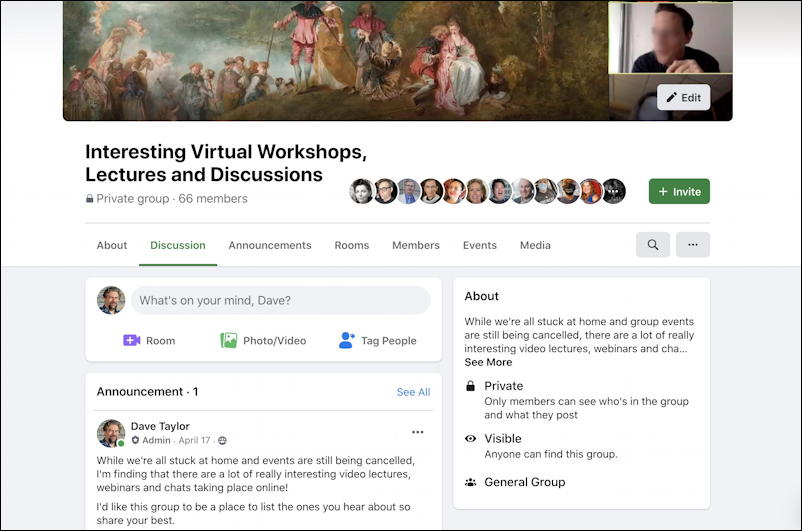Click the group search magnifier icon
This screenshot has height=531, width=802.
tap(653, 245)
